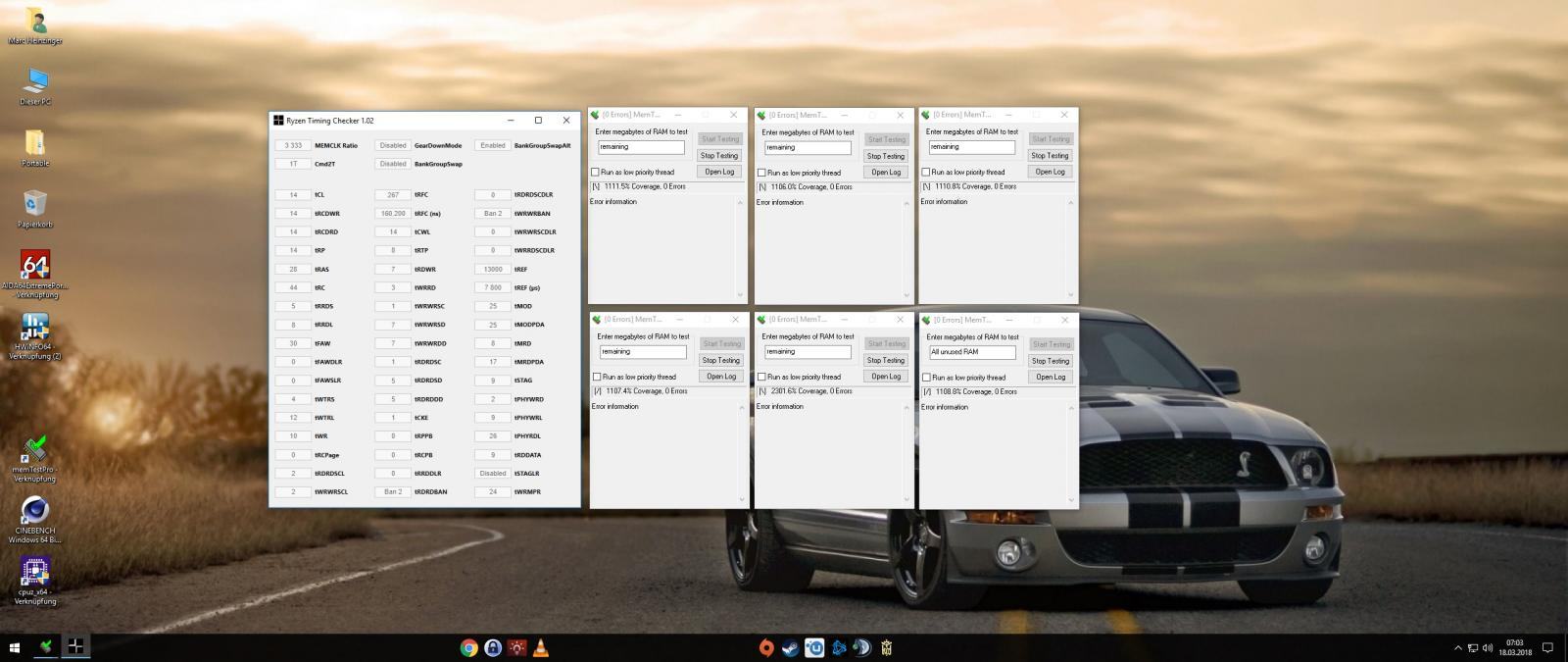Select Ryzen Timing Checker taskbar icon

click(x=75, y=646)
